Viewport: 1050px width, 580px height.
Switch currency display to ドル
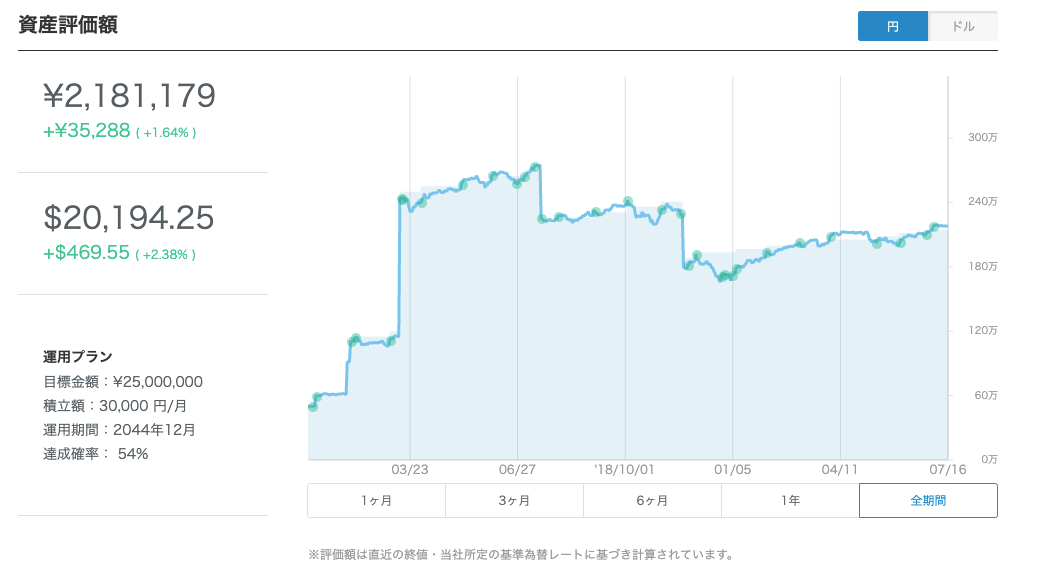[x=963, y=27]
